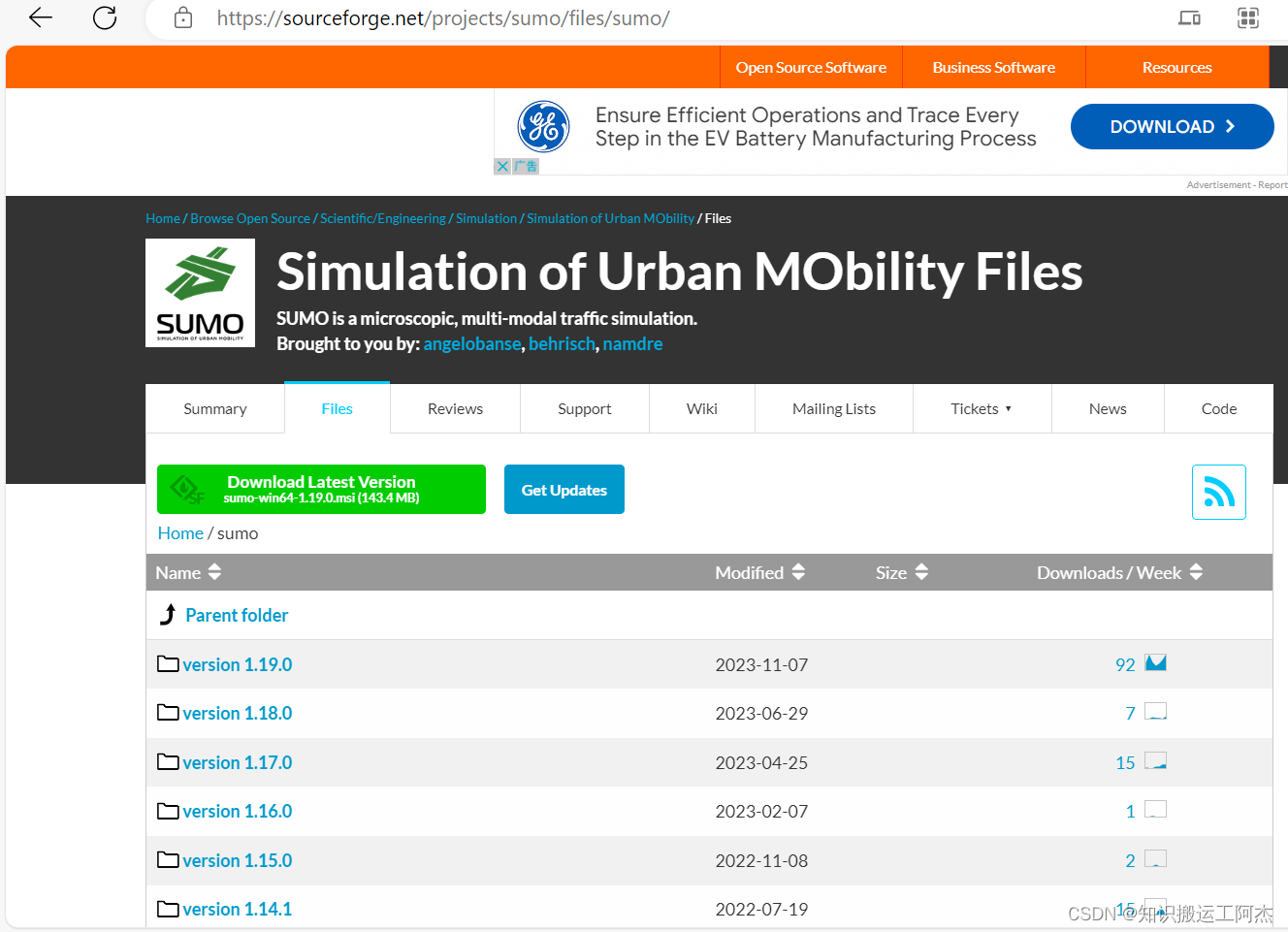Image resolution: width=1288 pixels, height=932 pixels.
Task: Open site info lock icon
Action: coord(183,17)
